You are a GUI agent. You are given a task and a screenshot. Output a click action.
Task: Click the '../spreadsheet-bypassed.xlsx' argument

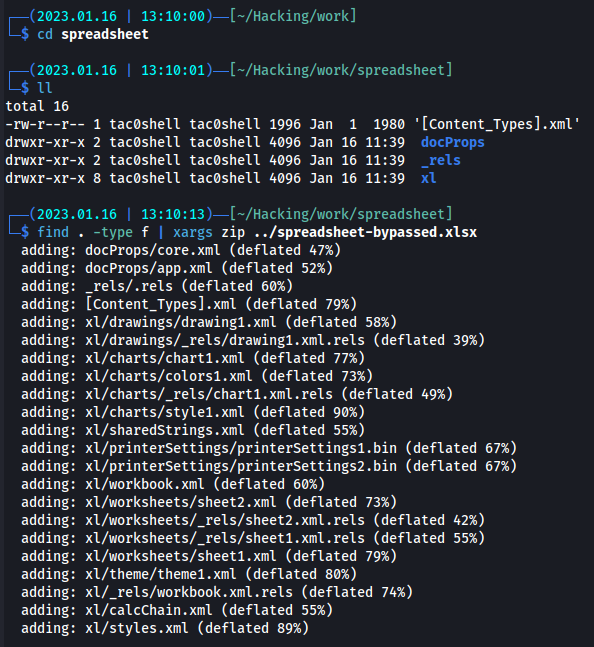tap(365, 232)
